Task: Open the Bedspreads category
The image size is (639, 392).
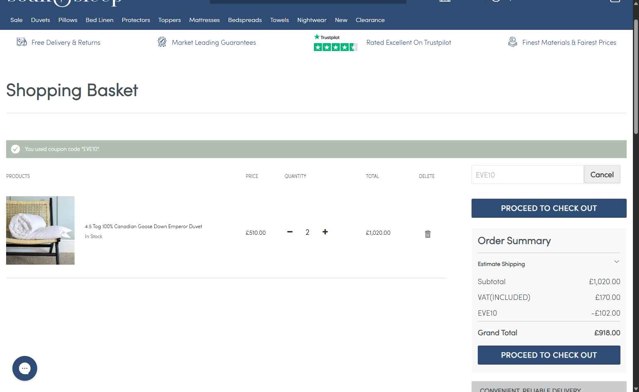Action: pyautogui.click(x=245, y=20)
